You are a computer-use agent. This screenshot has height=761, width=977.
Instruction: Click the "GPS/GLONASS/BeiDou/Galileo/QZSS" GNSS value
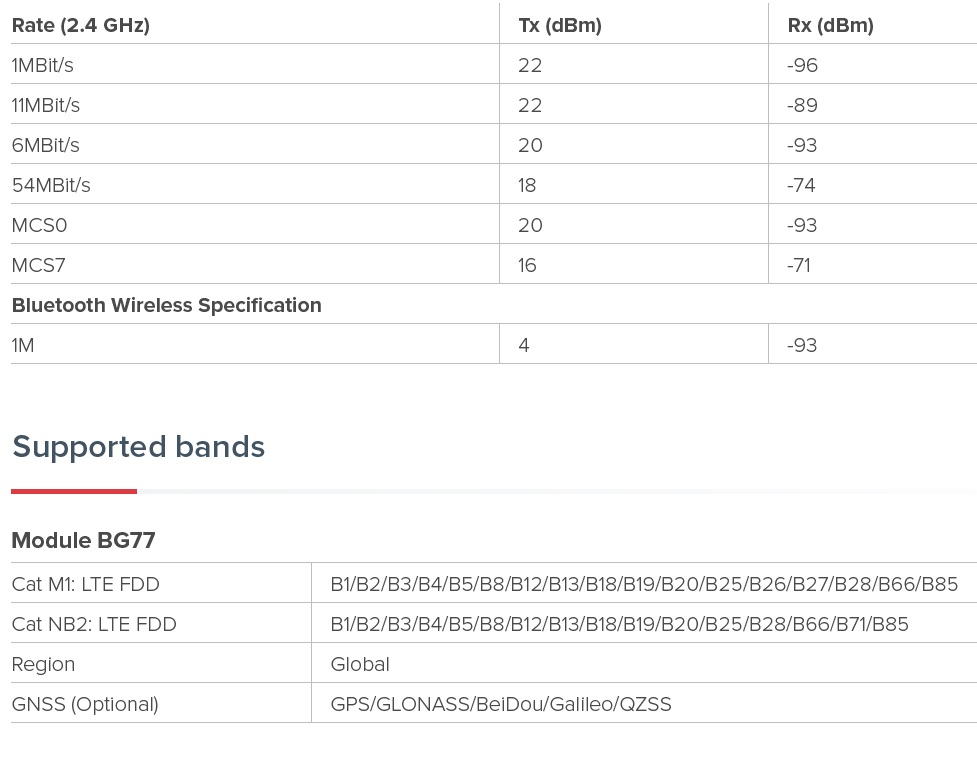pyautogui.click(x=500, y=705)
